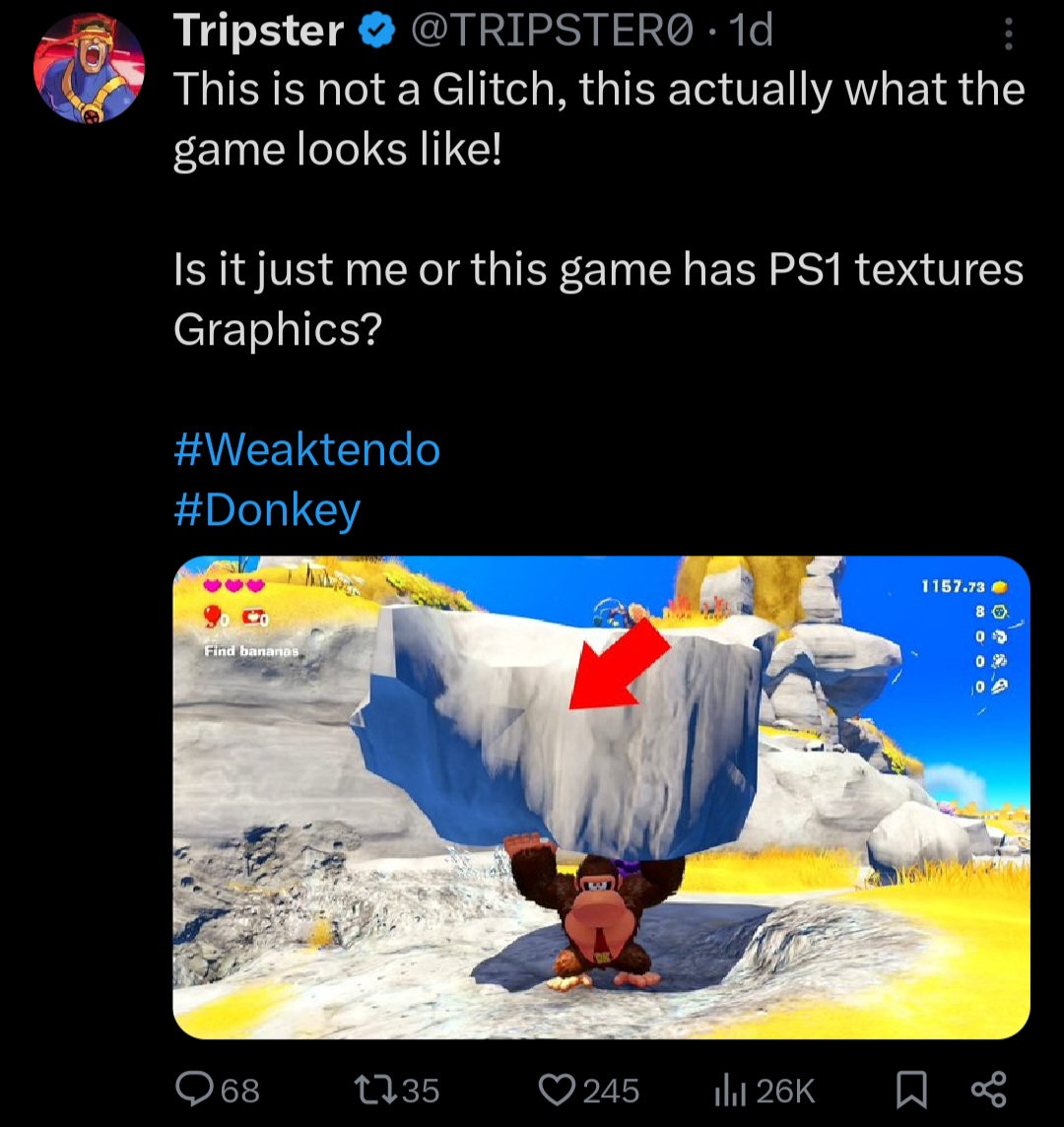1064x1127 pixels.
Task: Click the tweet text about PS1 textures
Action: pos(598,298)
